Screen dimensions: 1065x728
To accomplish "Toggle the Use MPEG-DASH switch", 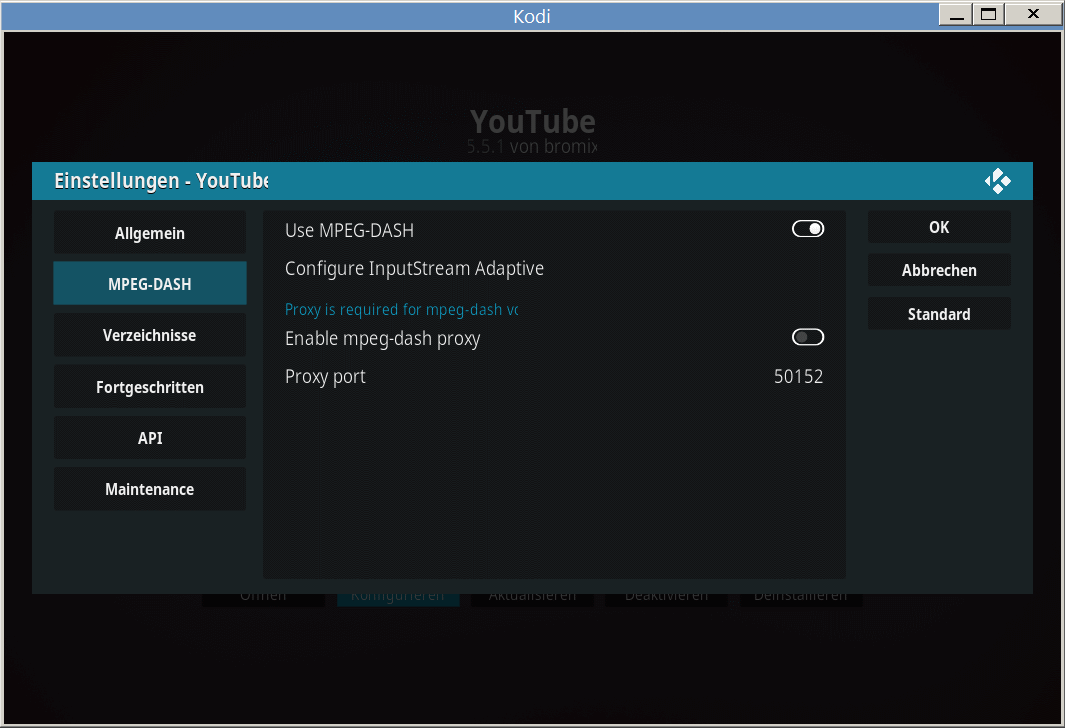I will (x=808, y=230).
